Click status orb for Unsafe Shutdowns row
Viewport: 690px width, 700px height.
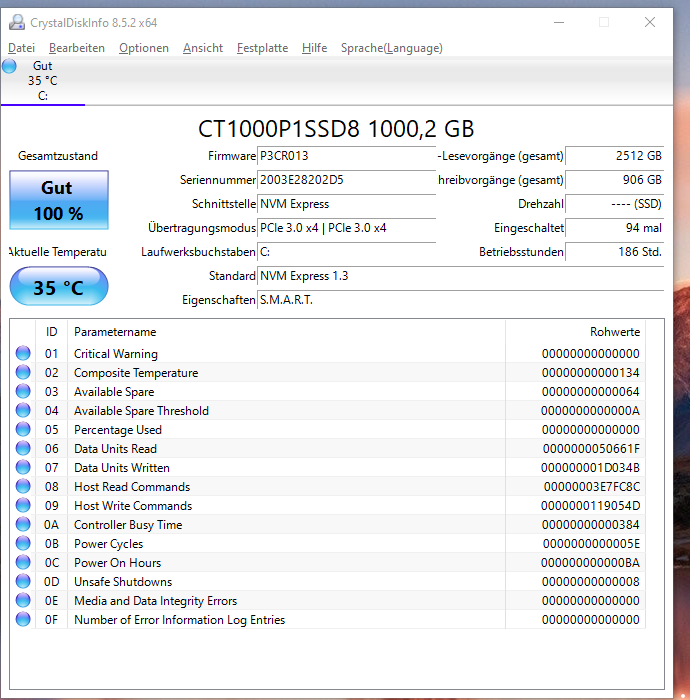point(23,581)
